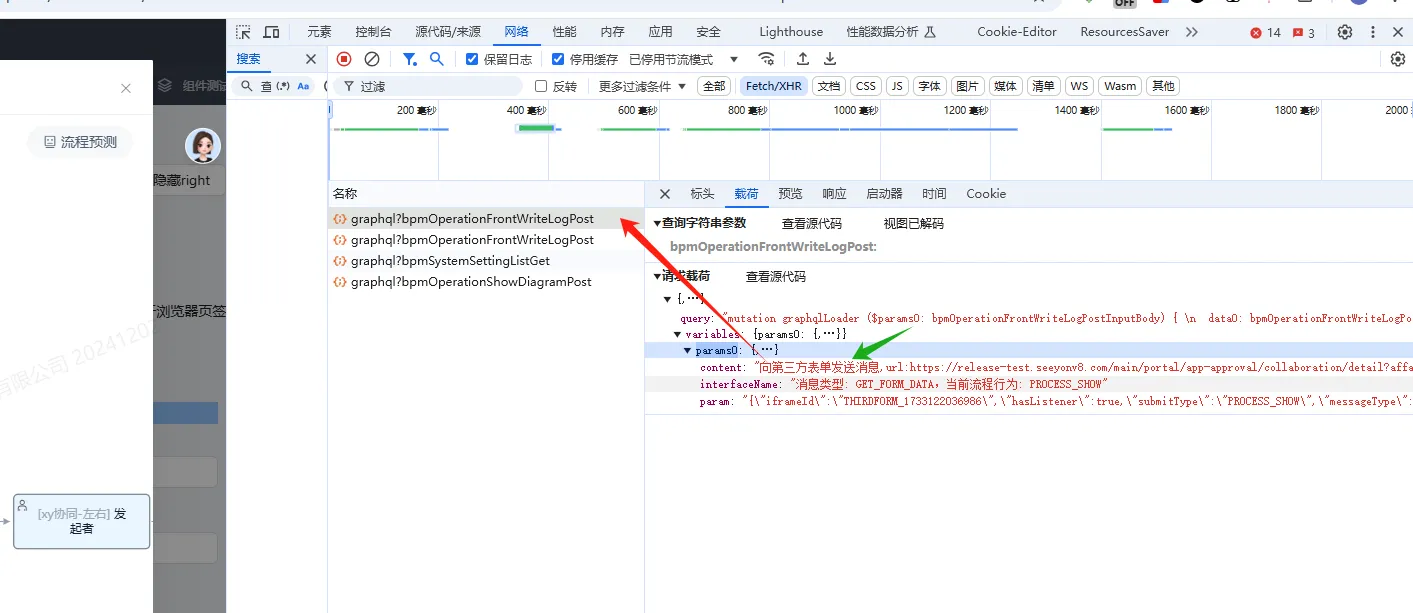Open DevTools settings gear

pyautogui.click(x=1345, y=32)
